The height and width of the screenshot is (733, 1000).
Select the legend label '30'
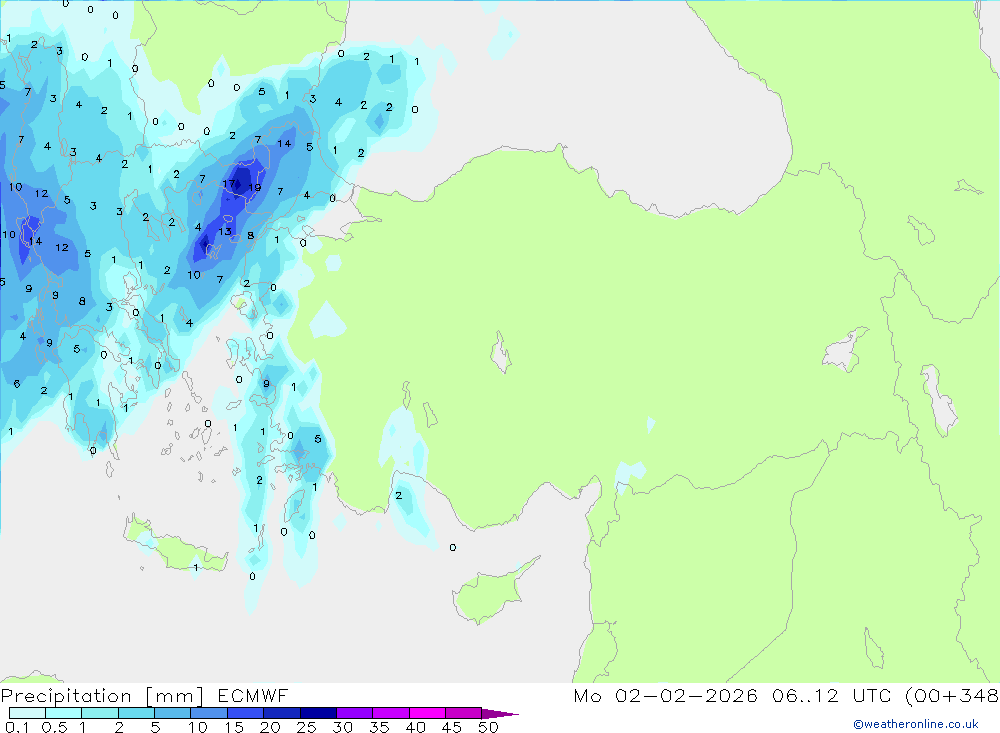coord(342,727)
